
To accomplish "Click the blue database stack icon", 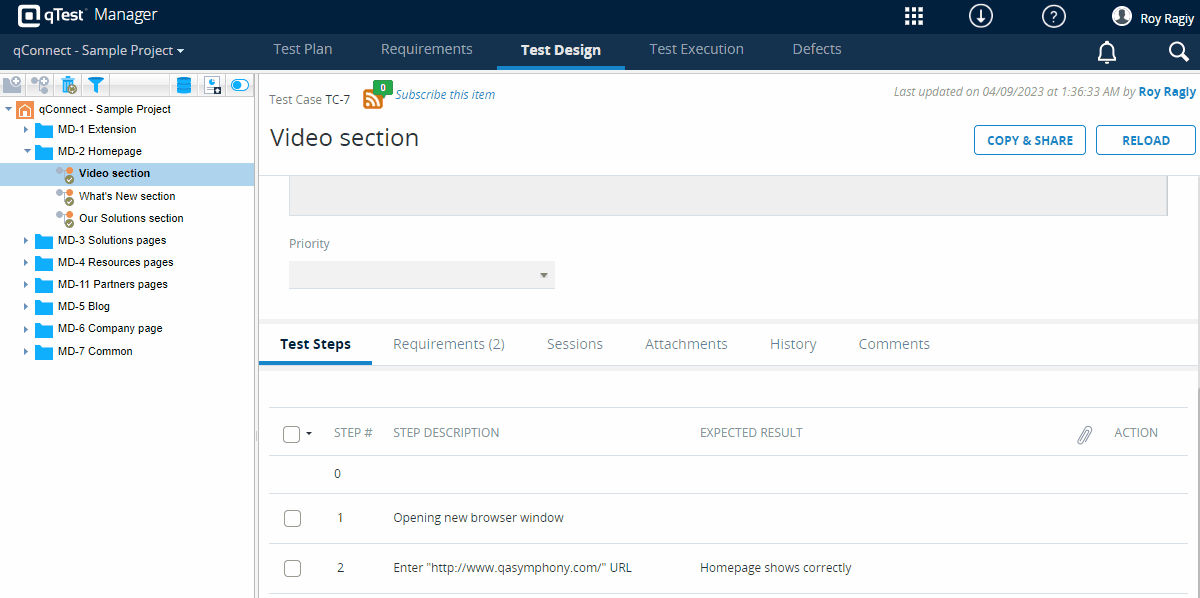I will tap(183, 85).
